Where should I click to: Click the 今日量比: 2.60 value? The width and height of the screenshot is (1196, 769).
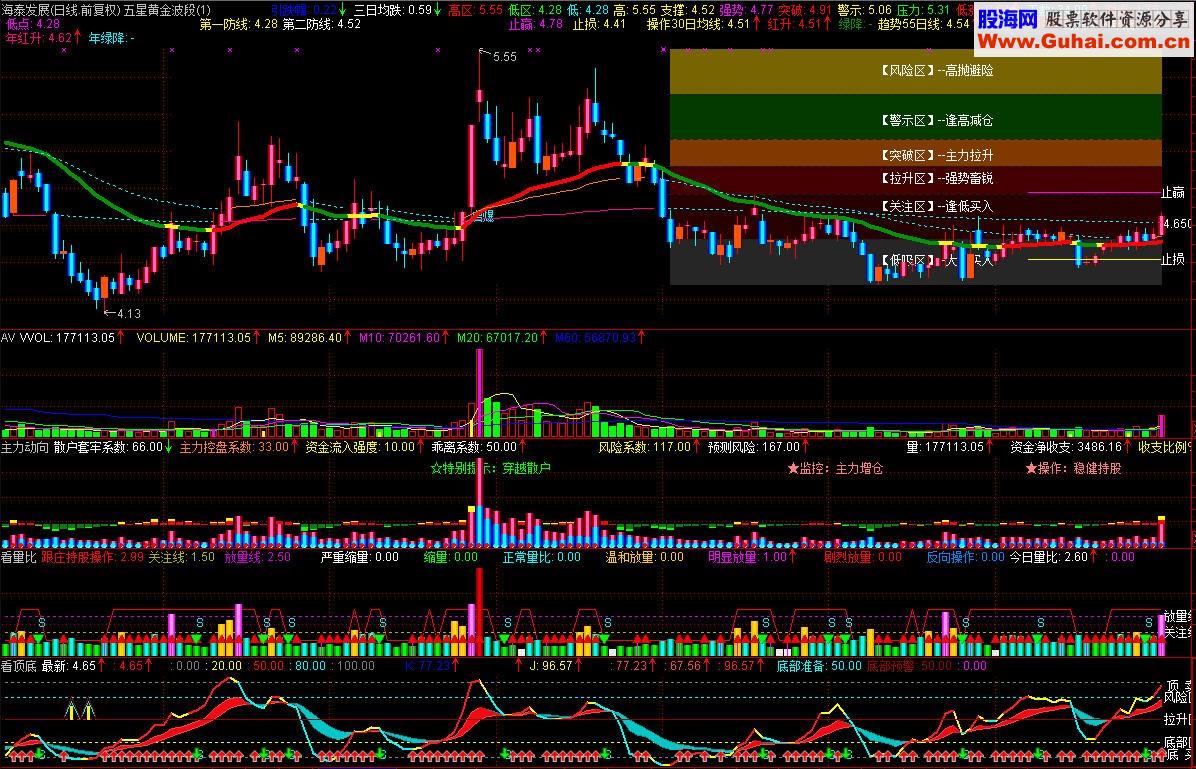1049,556
